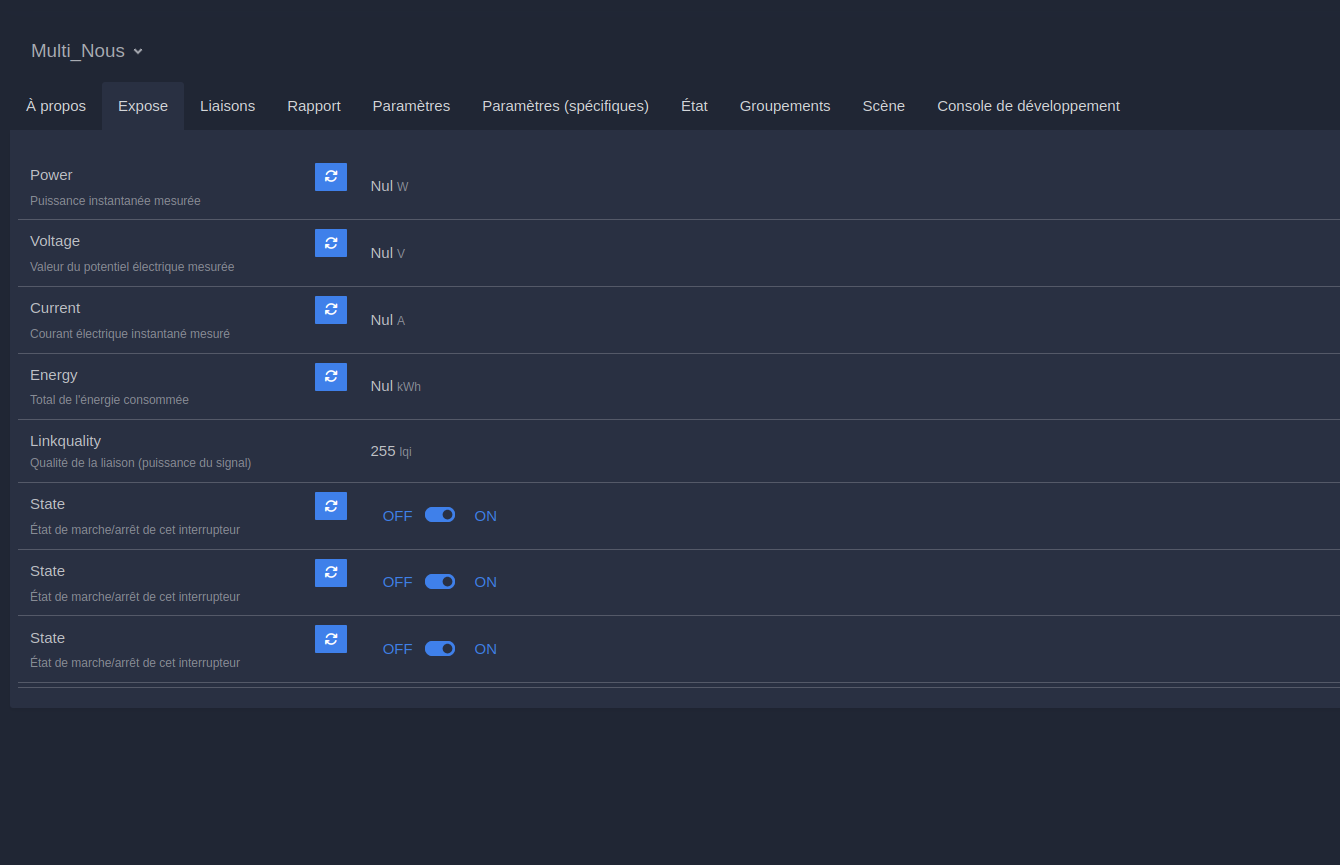Toggle the first State switch

(x=440, y=515)
